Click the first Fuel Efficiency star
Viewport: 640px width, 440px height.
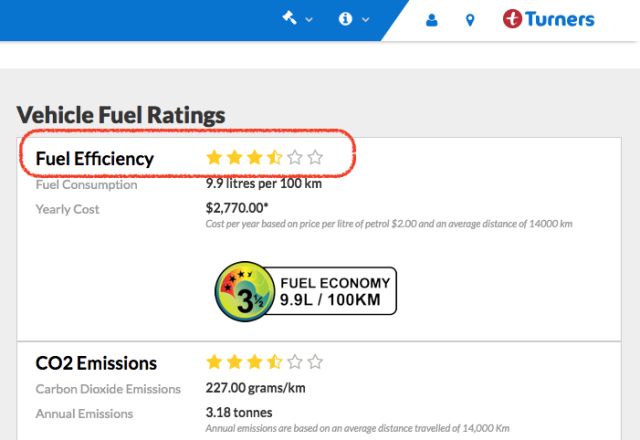click(x=213, y=157)
